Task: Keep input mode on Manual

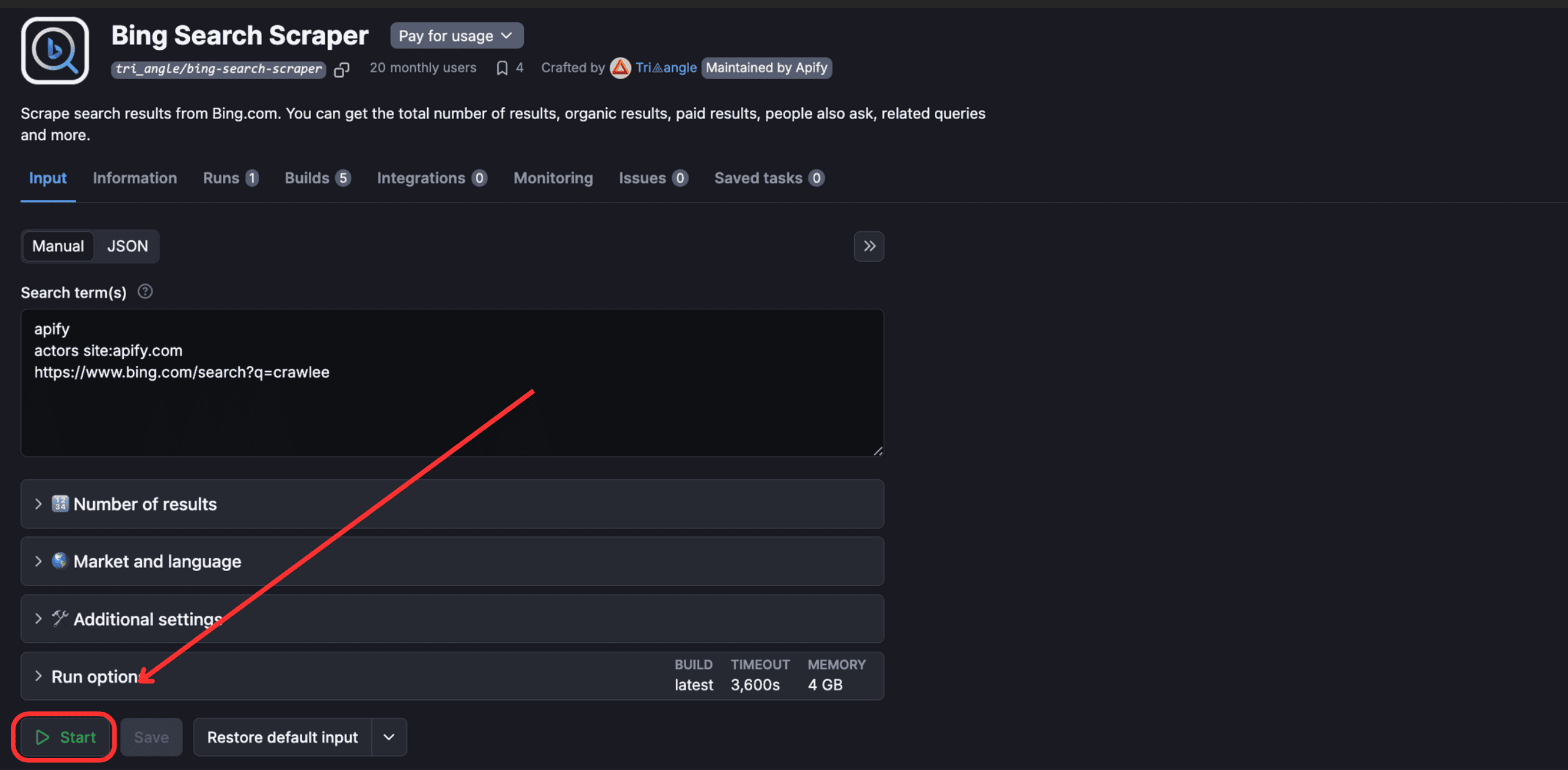Action: click(x=58, y=246)
